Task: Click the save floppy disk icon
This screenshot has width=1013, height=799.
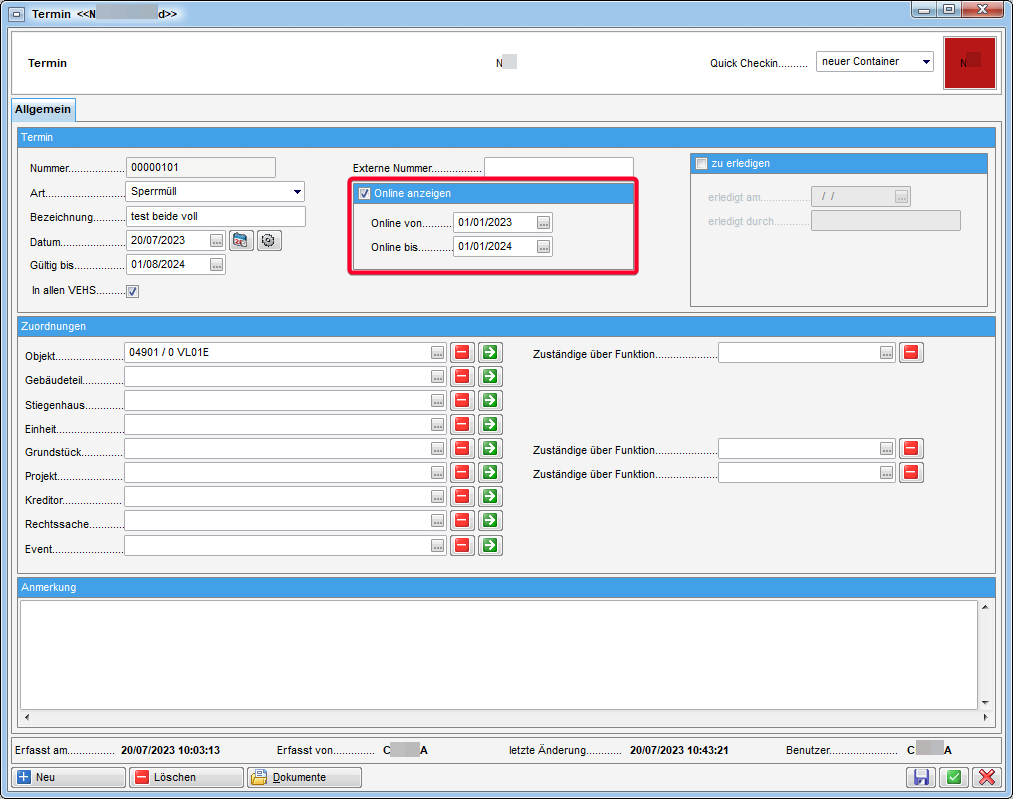Action: [x=920, y=777]
